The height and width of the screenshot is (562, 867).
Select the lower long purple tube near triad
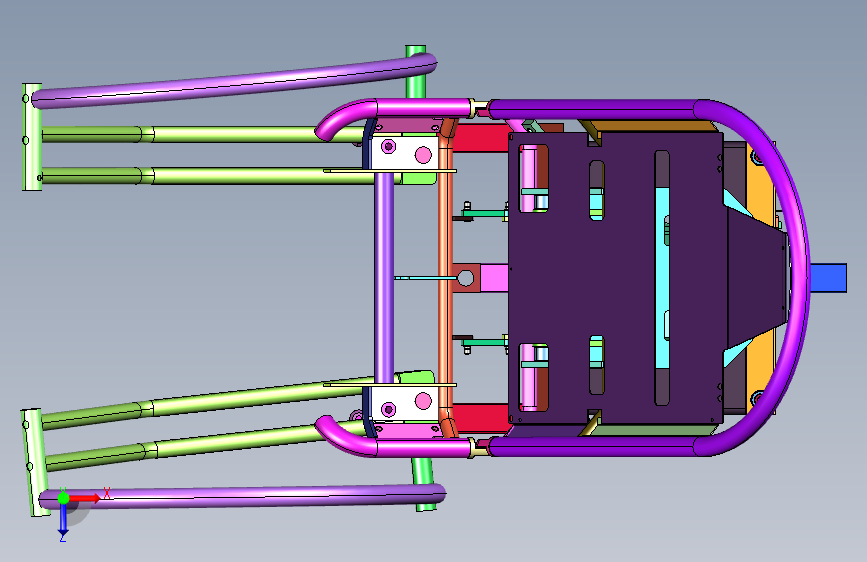point(243,496)
